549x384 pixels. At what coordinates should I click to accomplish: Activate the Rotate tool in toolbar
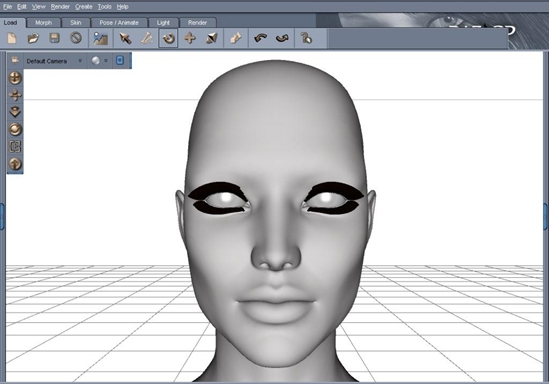point(168,38)
